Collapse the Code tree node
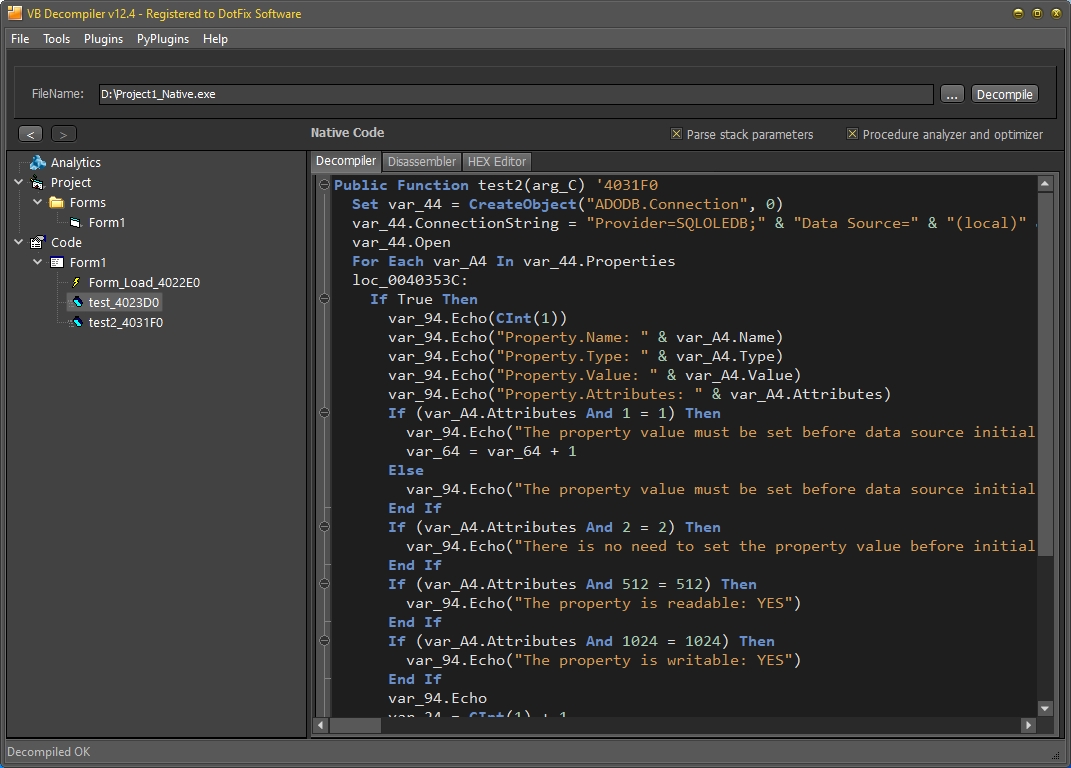 (18, 243)
